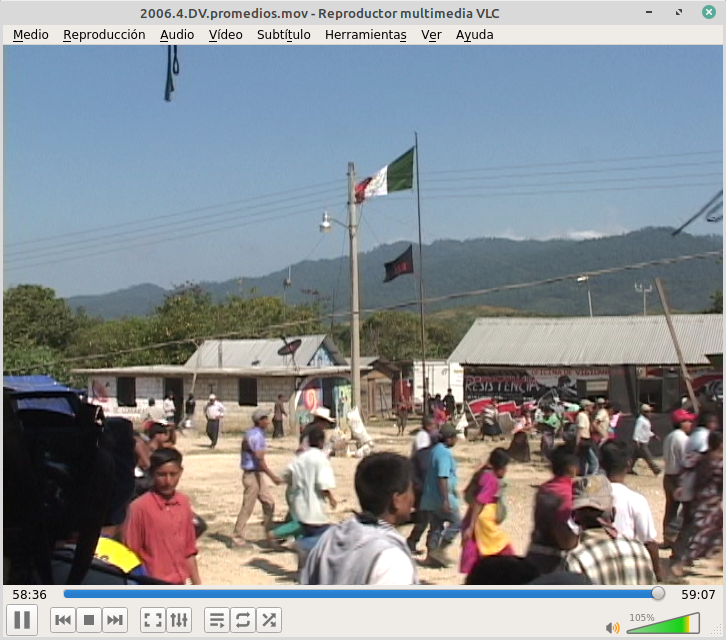
Task: Click the video display area
Action: (363, 315)
